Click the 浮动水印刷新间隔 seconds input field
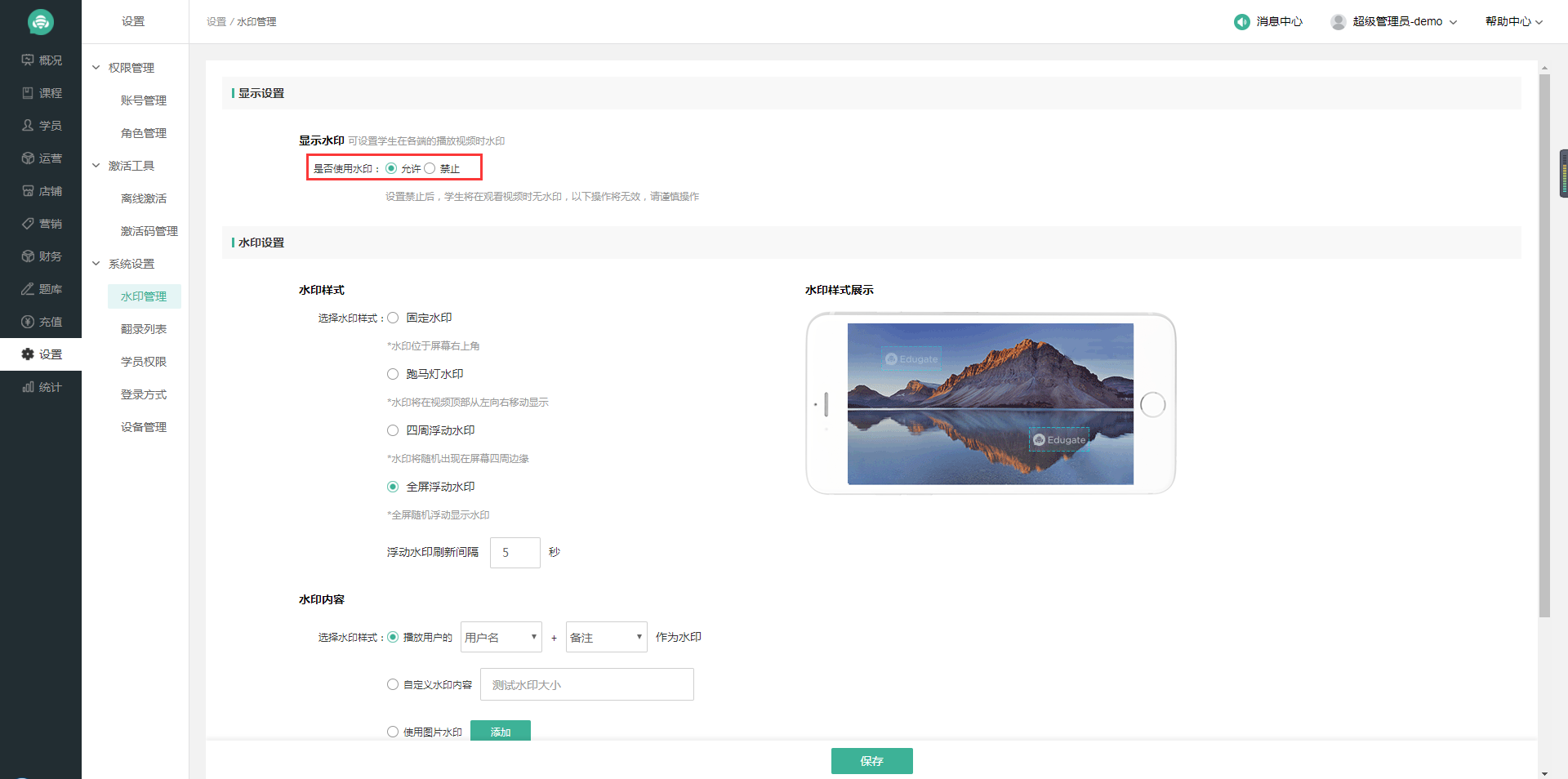Image resolution: width=1568 pixels, height=779 pixels. pyautogui.click(x=514, y=553)
